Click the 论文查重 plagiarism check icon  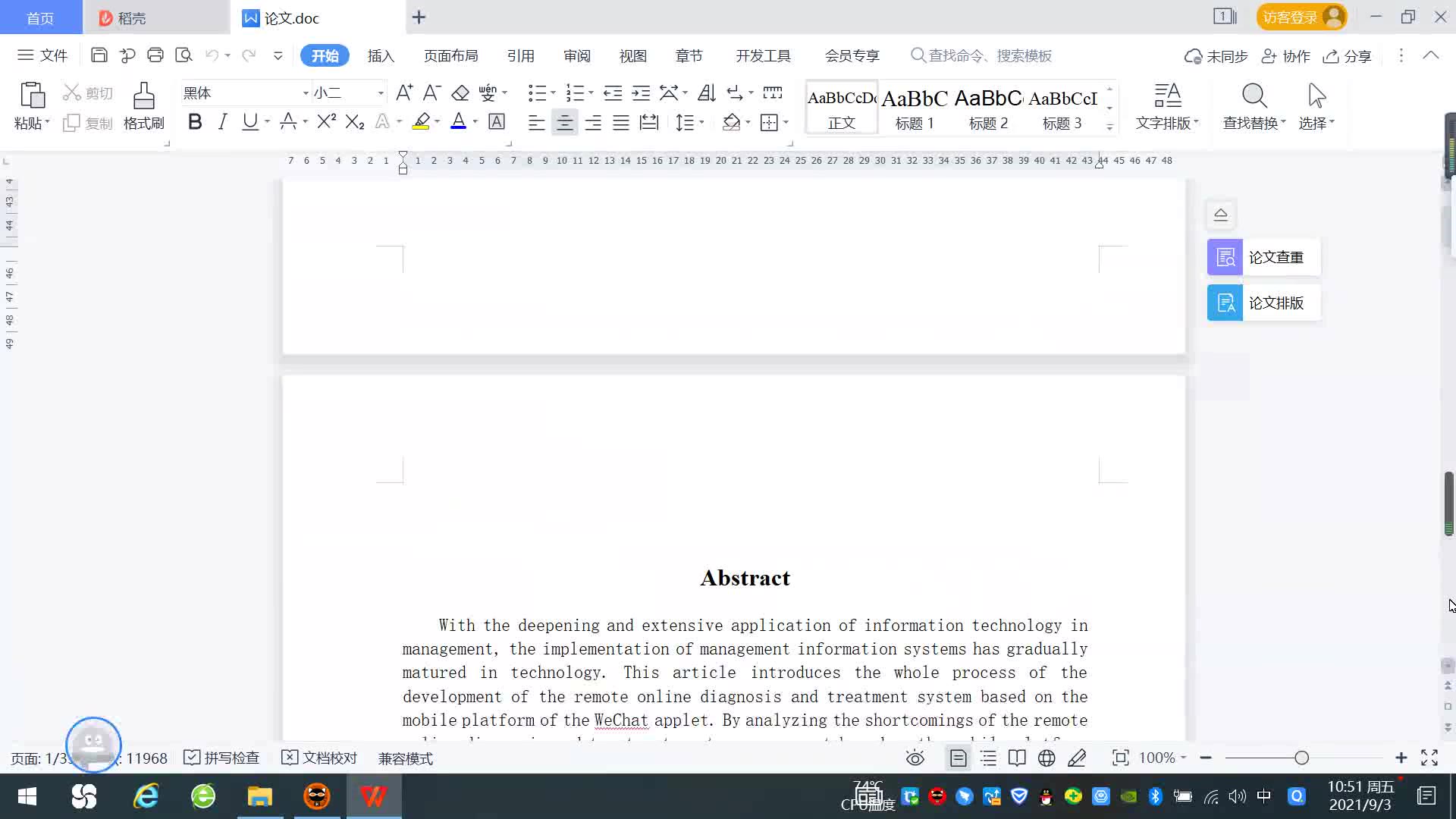(x=1225, y=258)
